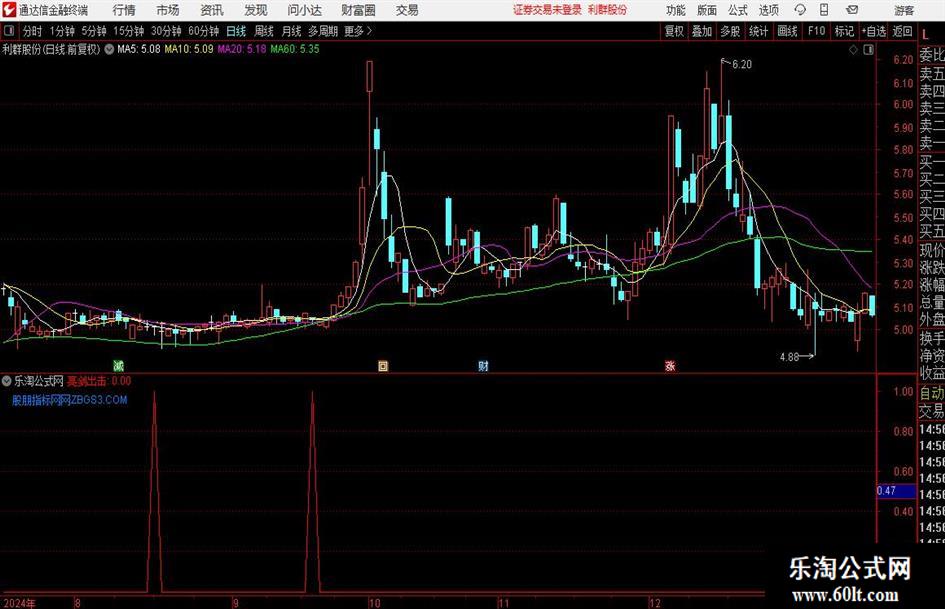Click the 画线 drawing toolbar button
Screen dimensions: 945x609
click(787, 31)
